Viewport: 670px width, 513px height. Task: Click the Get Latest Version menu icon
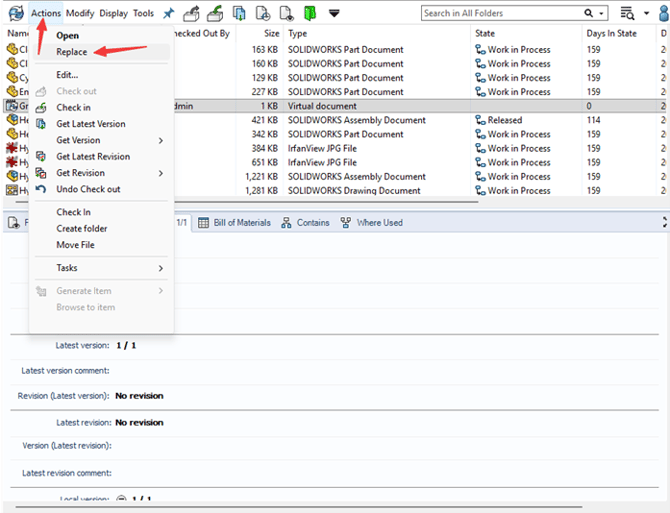tap(41, 124)
